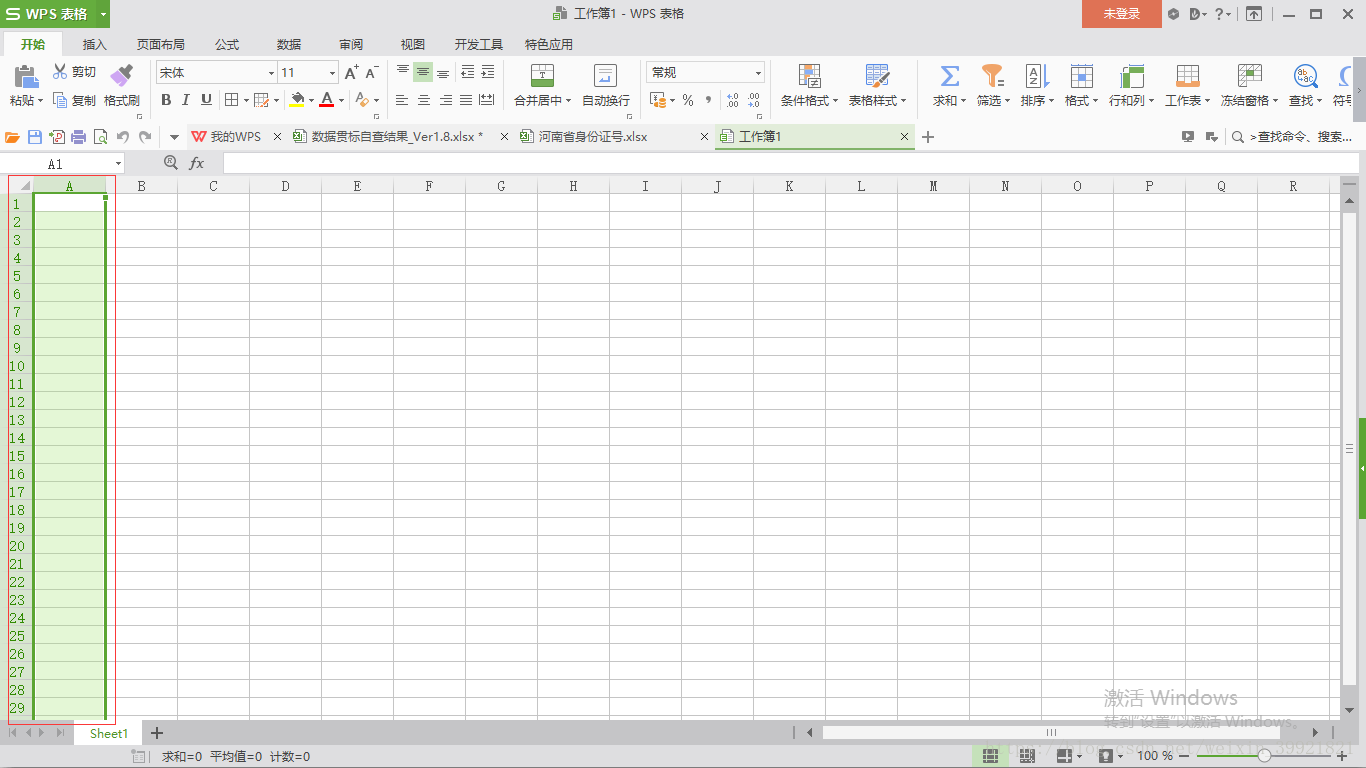Click the Paste (粘贴) clipboard icon

coord(25,76)
